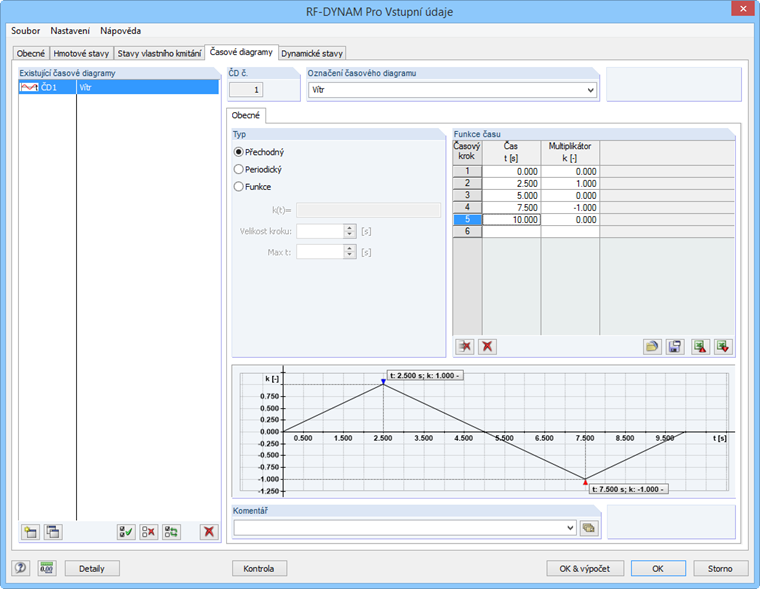This screenshot has width=760, height=589.
Task: Click the ČD č. number field
Action: (246, 90)
